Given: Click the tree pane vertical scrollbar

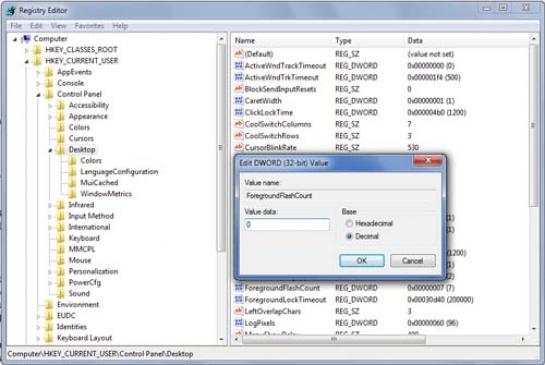Looking at the screenshot, I should 221,188.
